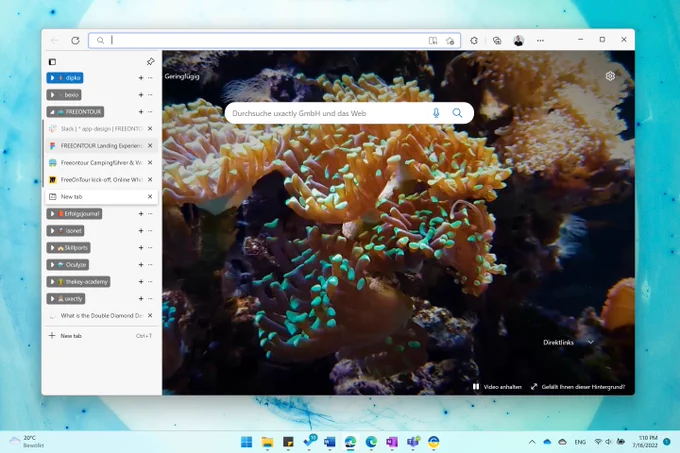Add a tab to the bexio group
Image resolution: width=680 pixels, height=453 pixels.
click(141, 95)
